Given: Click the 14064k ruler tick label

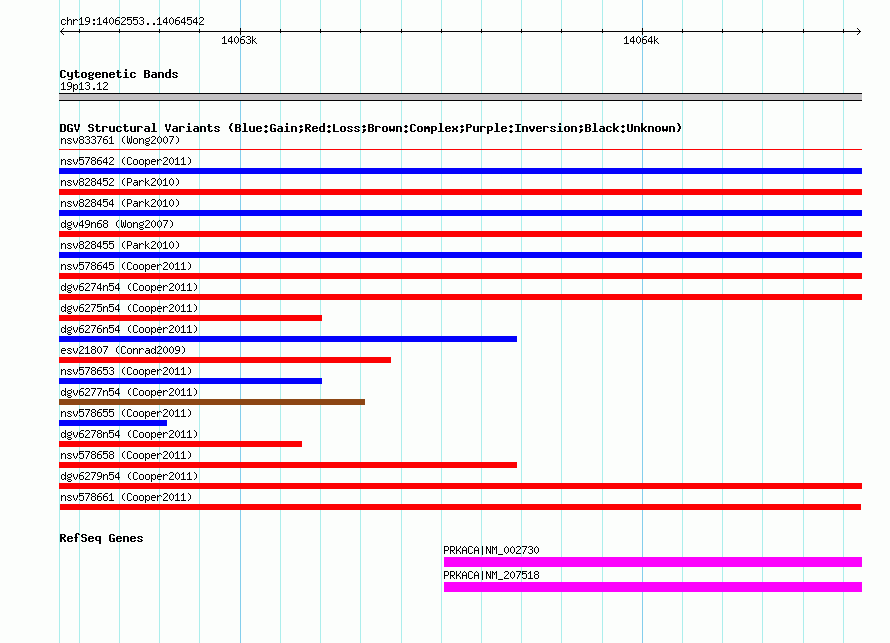Looking at the screenshot, I should pyautogui.click(x=641, y=40).
